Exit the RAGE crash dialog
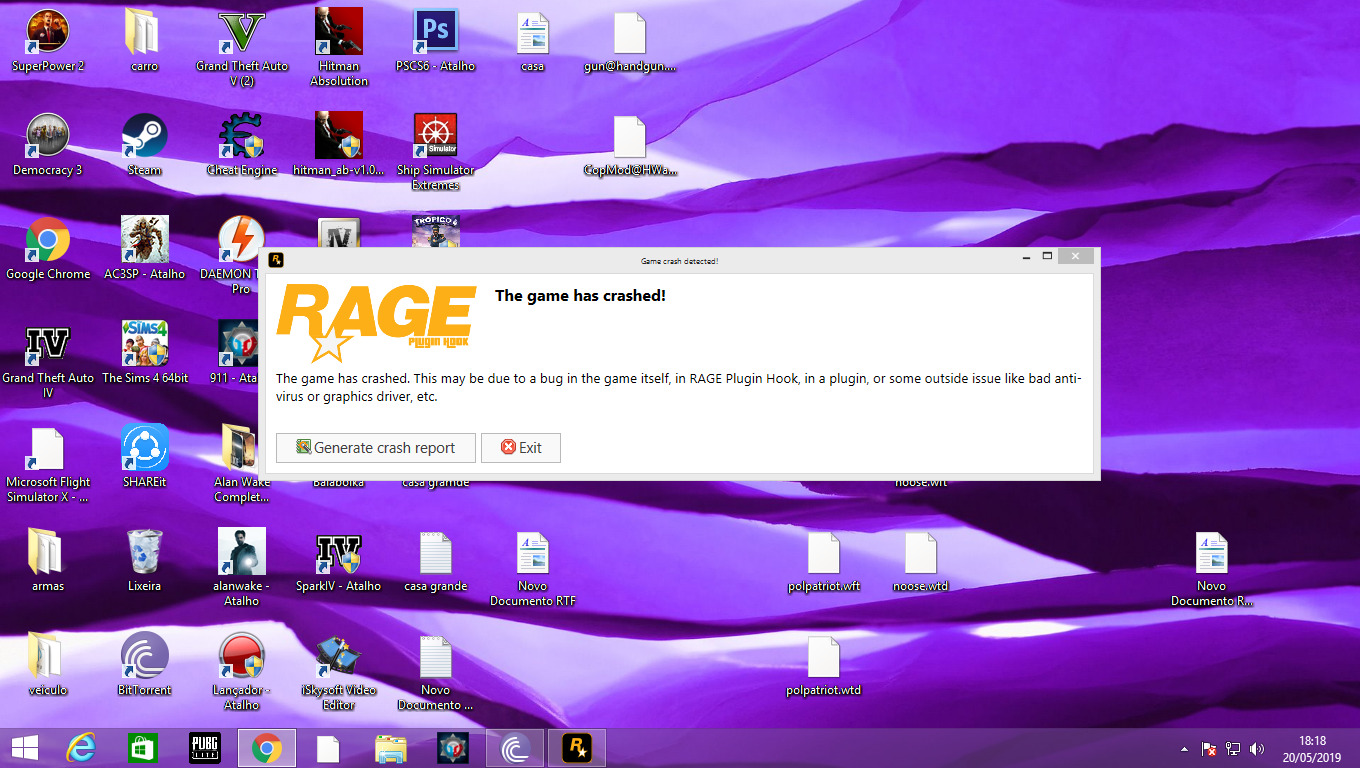Image resolution: width=1360 pixels, height=768 pixels. pos(521,448)
